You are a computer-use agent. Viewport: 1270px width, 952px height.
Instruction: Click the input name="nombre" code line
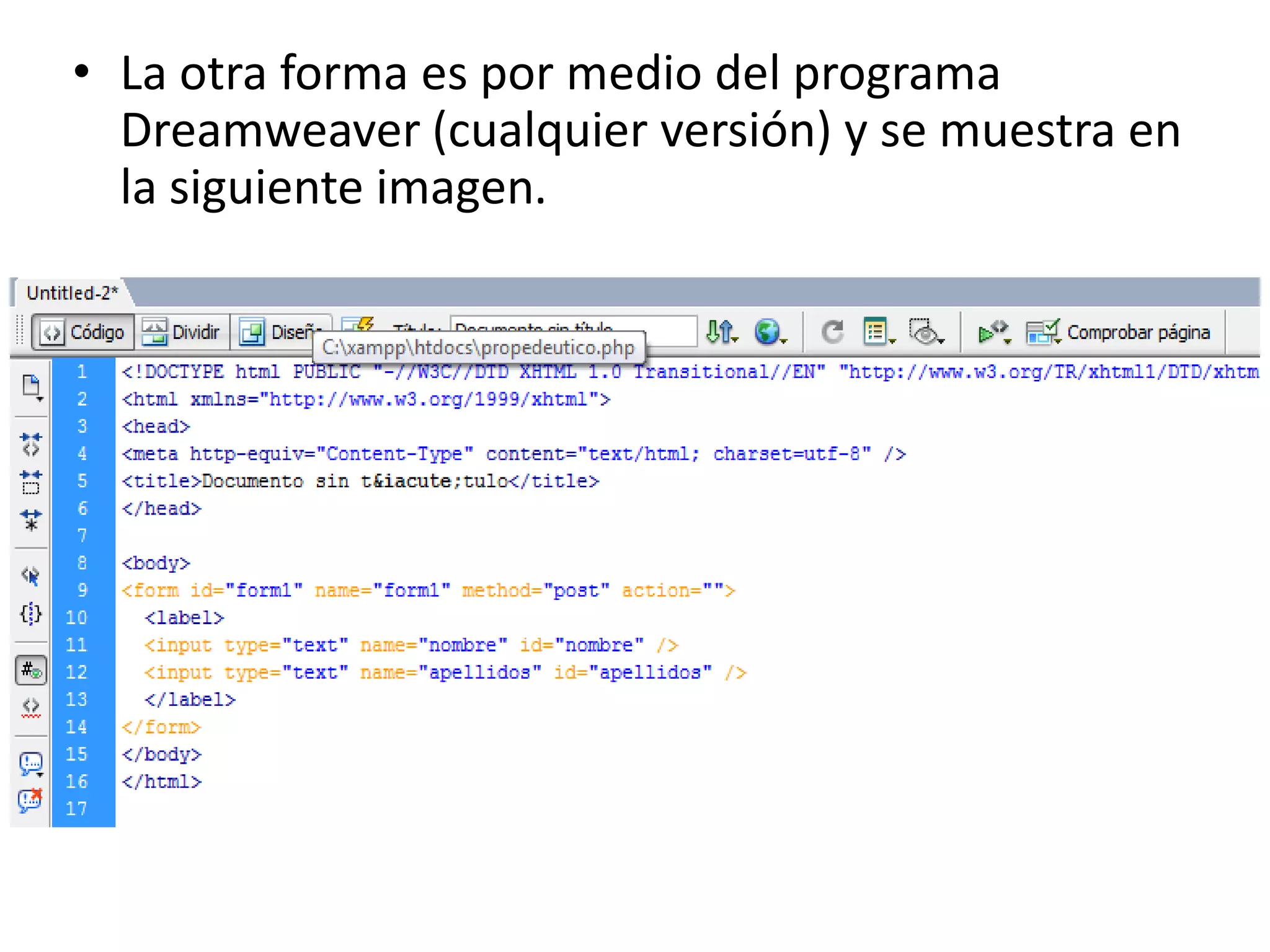point(412,645)
